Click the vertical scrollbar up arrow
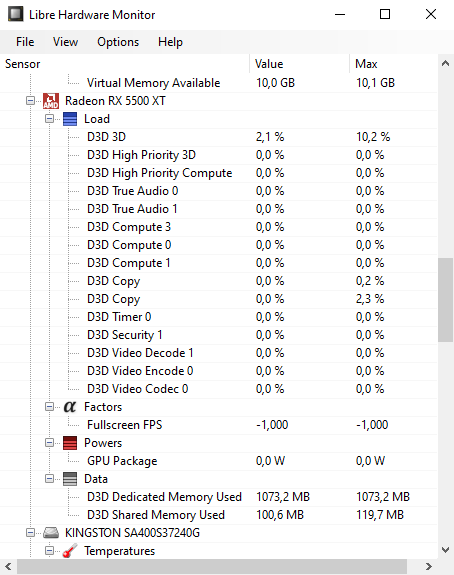The height and width of the screenshot is (575, 454). (446, 63)
